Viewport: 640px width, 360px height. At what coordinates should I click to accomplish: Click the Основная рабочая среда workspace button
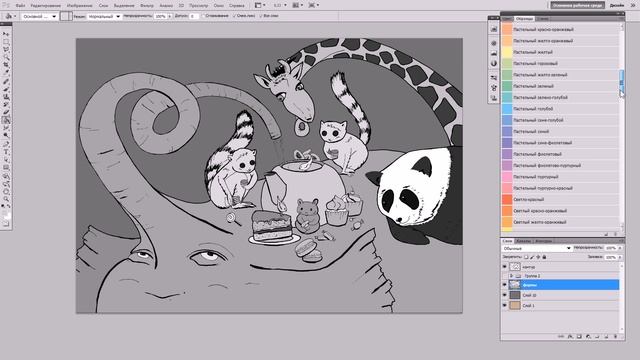577,5
